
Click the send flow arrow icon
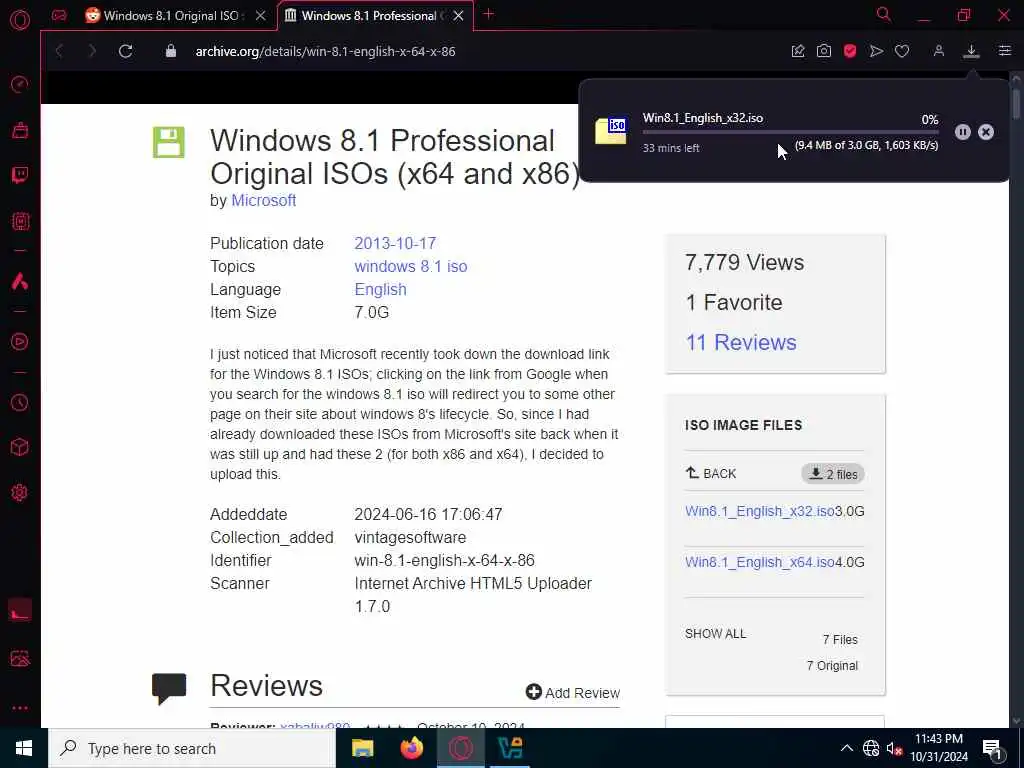coord(876,51)
